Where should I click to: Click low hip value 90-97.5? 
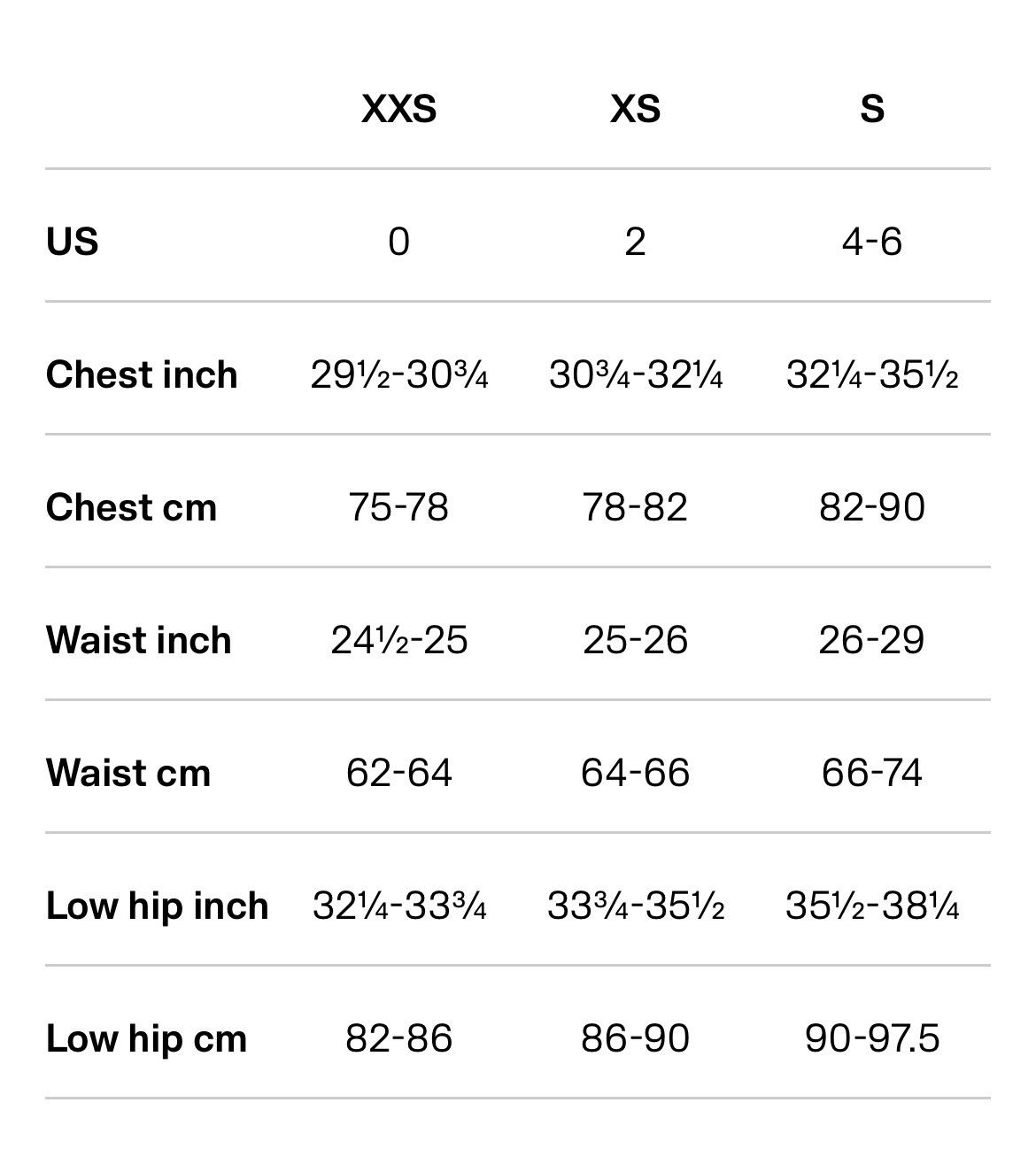[x=872, y=1038]
